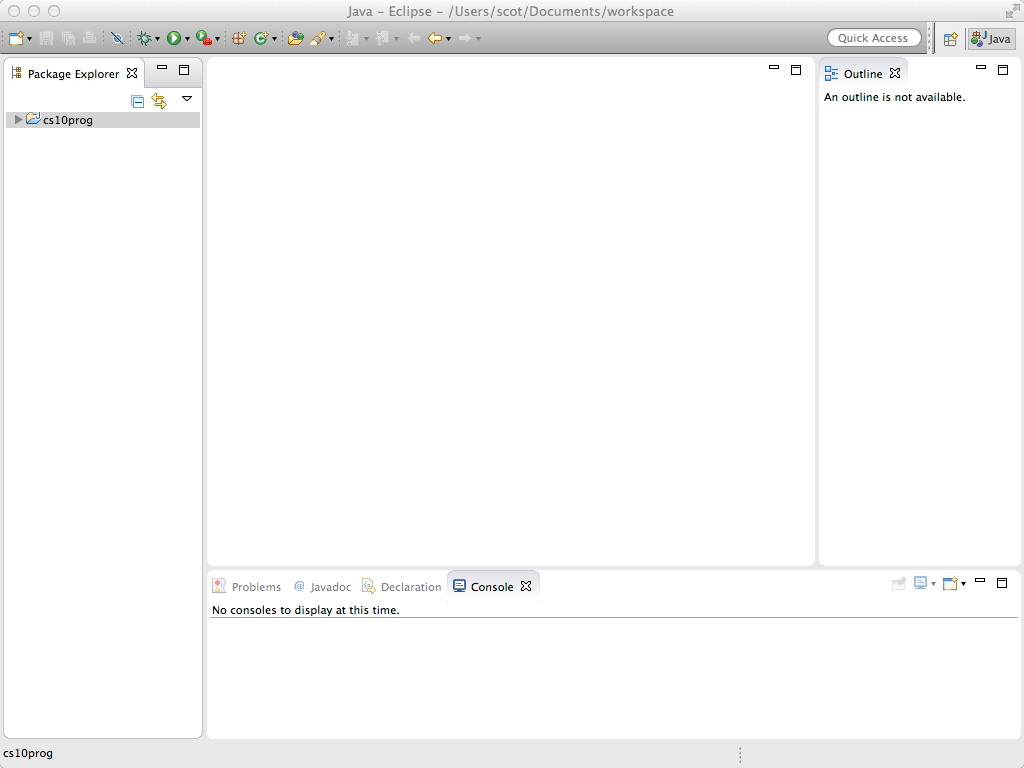The image size is (1024, 768).
Task: Click the Open Console icon
Action: tap(950, 583)
